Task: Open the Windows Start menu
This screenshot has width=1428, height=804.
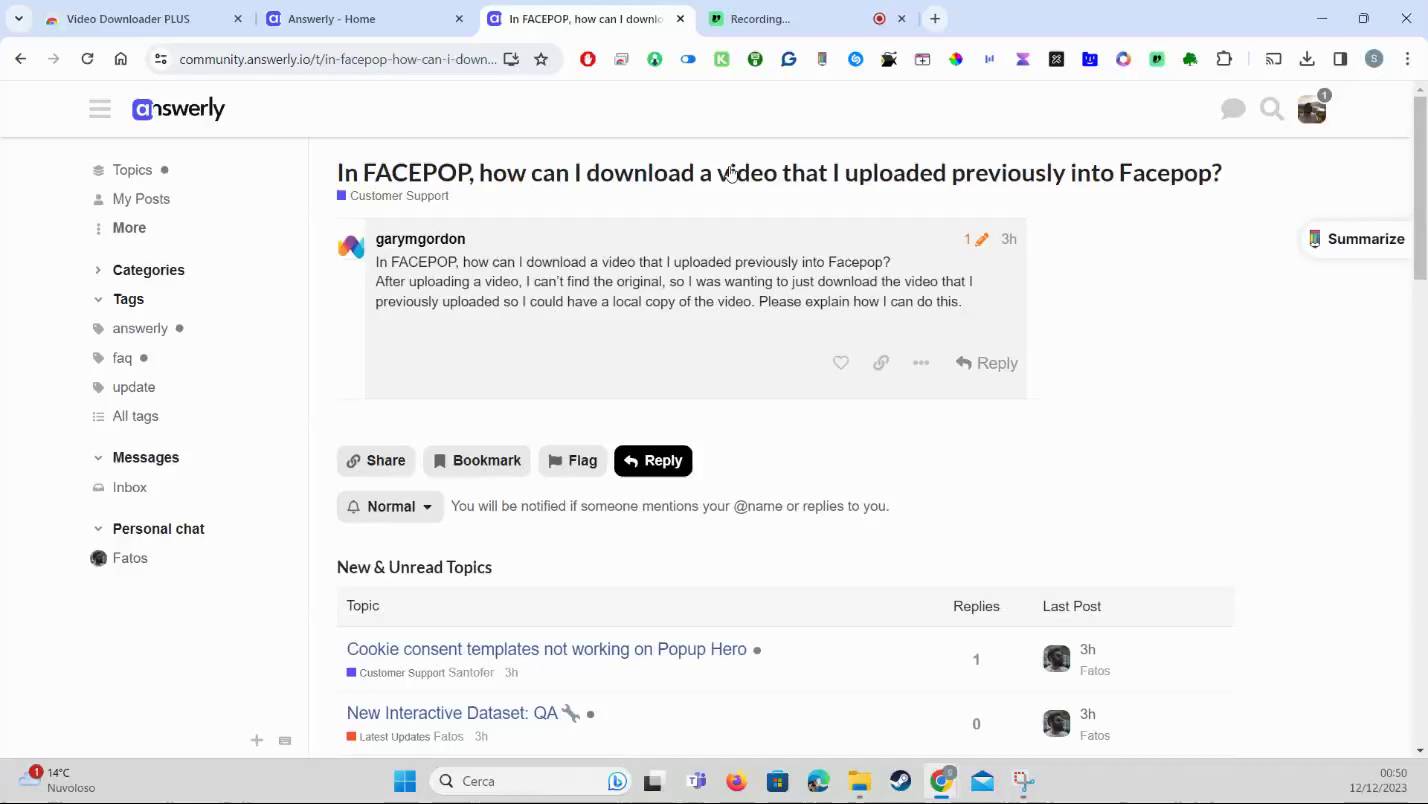Action: click(405, 781)
